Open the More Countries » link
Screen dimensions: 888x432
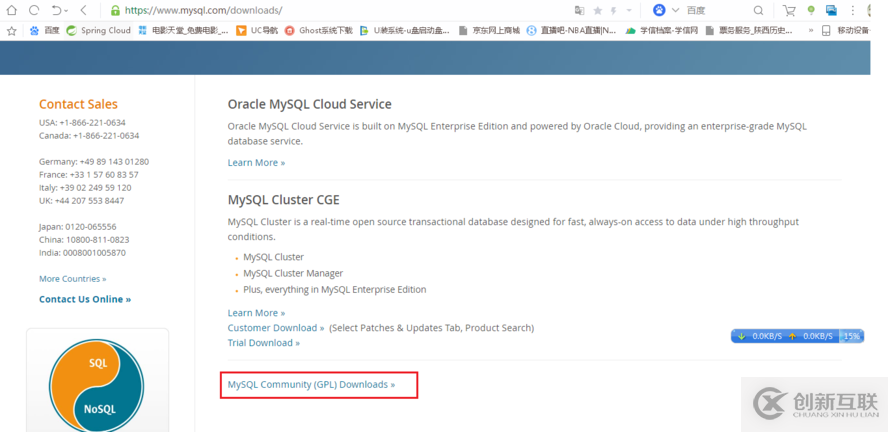[72, 279]
